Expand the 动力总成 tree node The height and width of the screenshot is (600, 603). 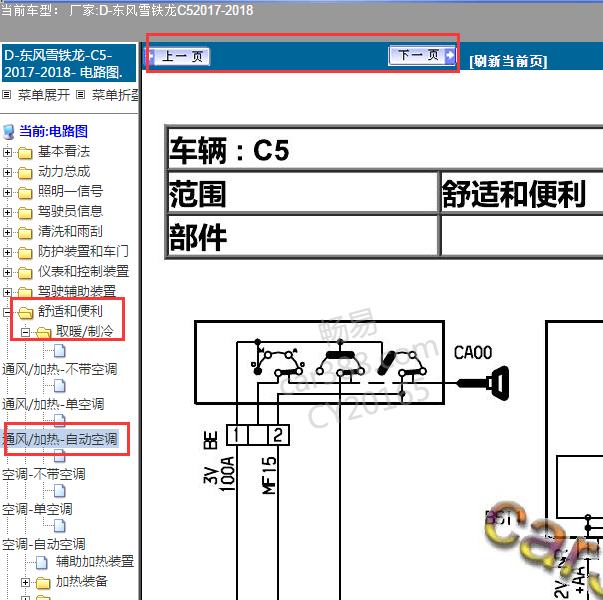point(7,172)
